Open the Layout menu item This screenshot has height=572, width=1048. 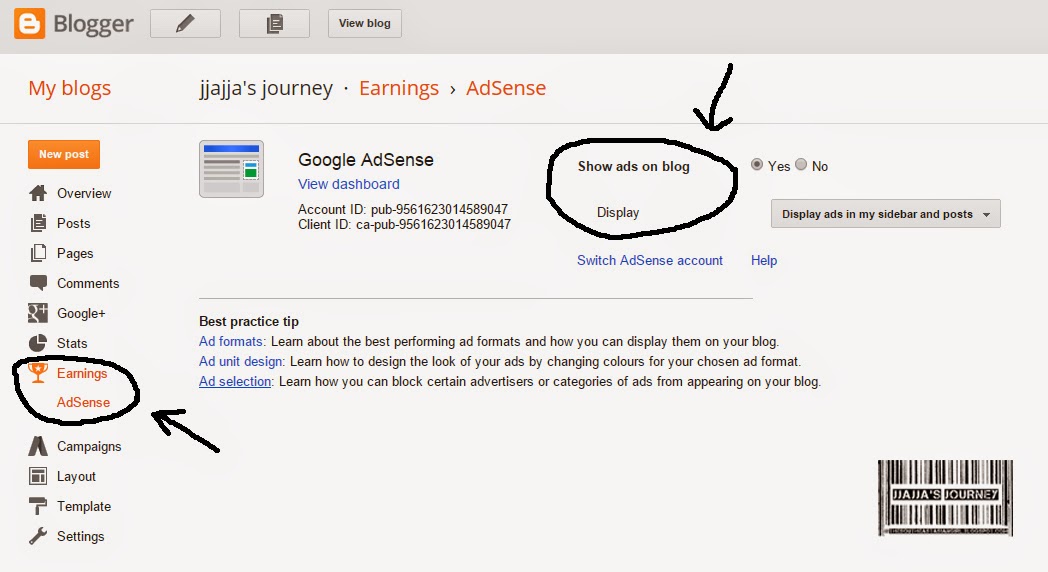tap(76, 476)
